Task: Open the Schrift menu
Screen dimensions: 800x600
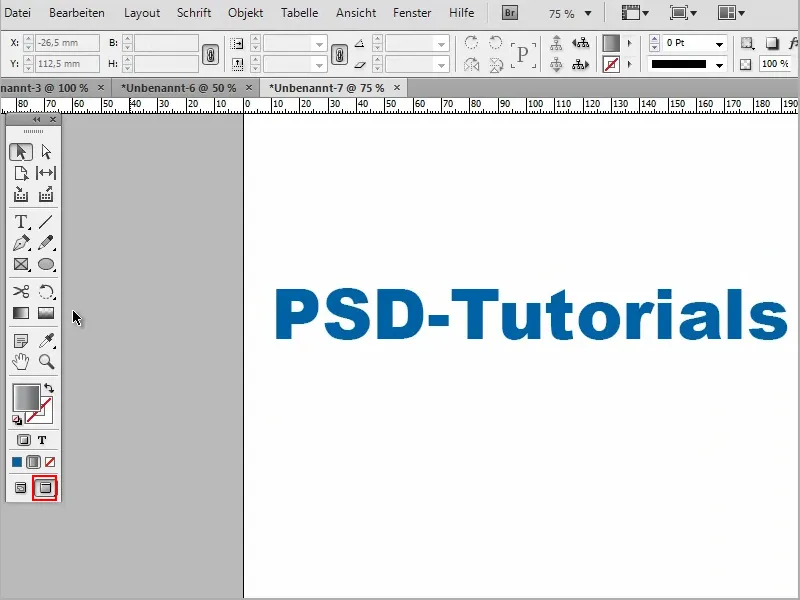Action: pyautogui.click(x=194, y=13)
